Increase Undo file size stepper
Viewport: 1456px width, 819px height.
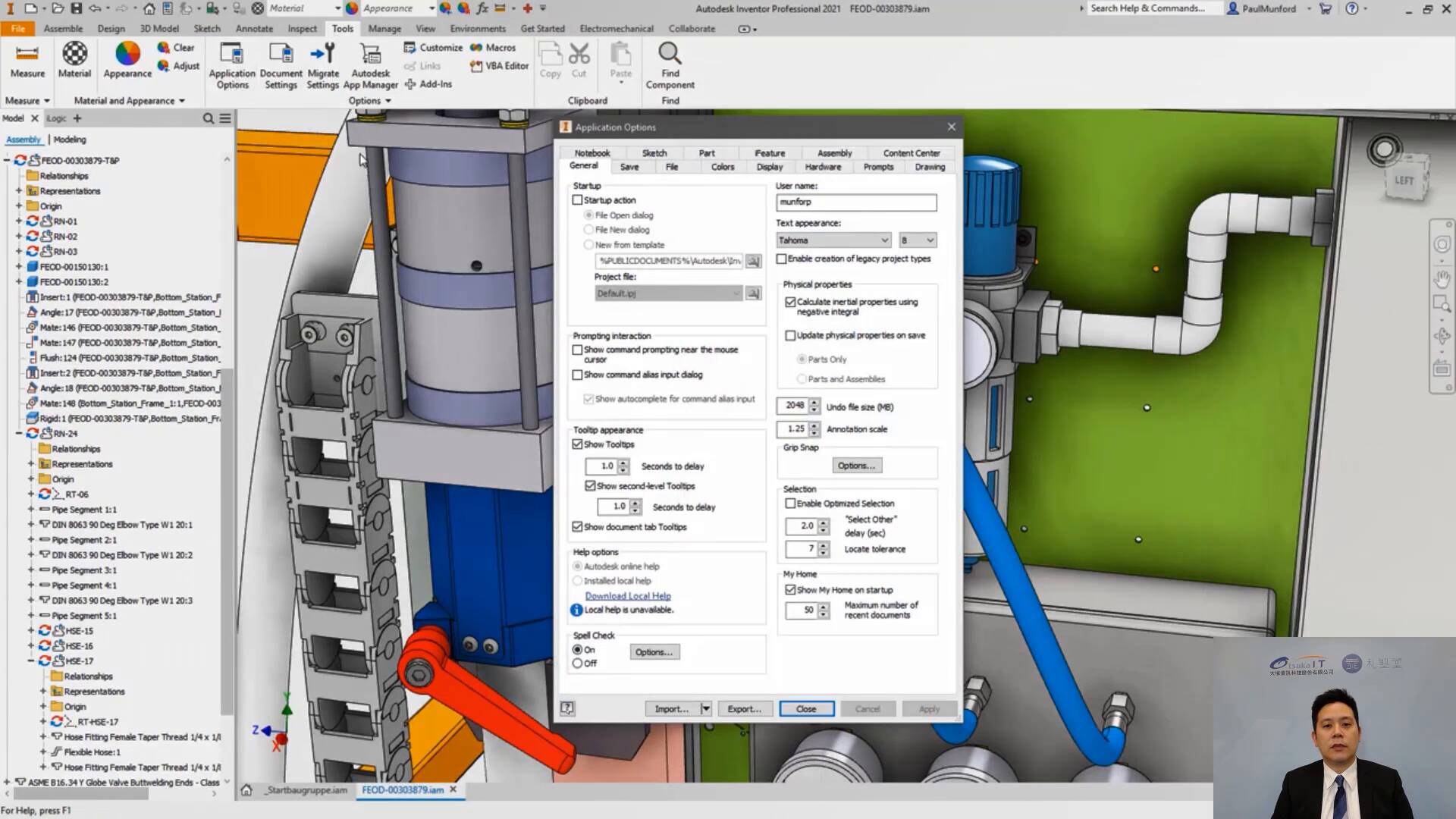pos(814,403)
